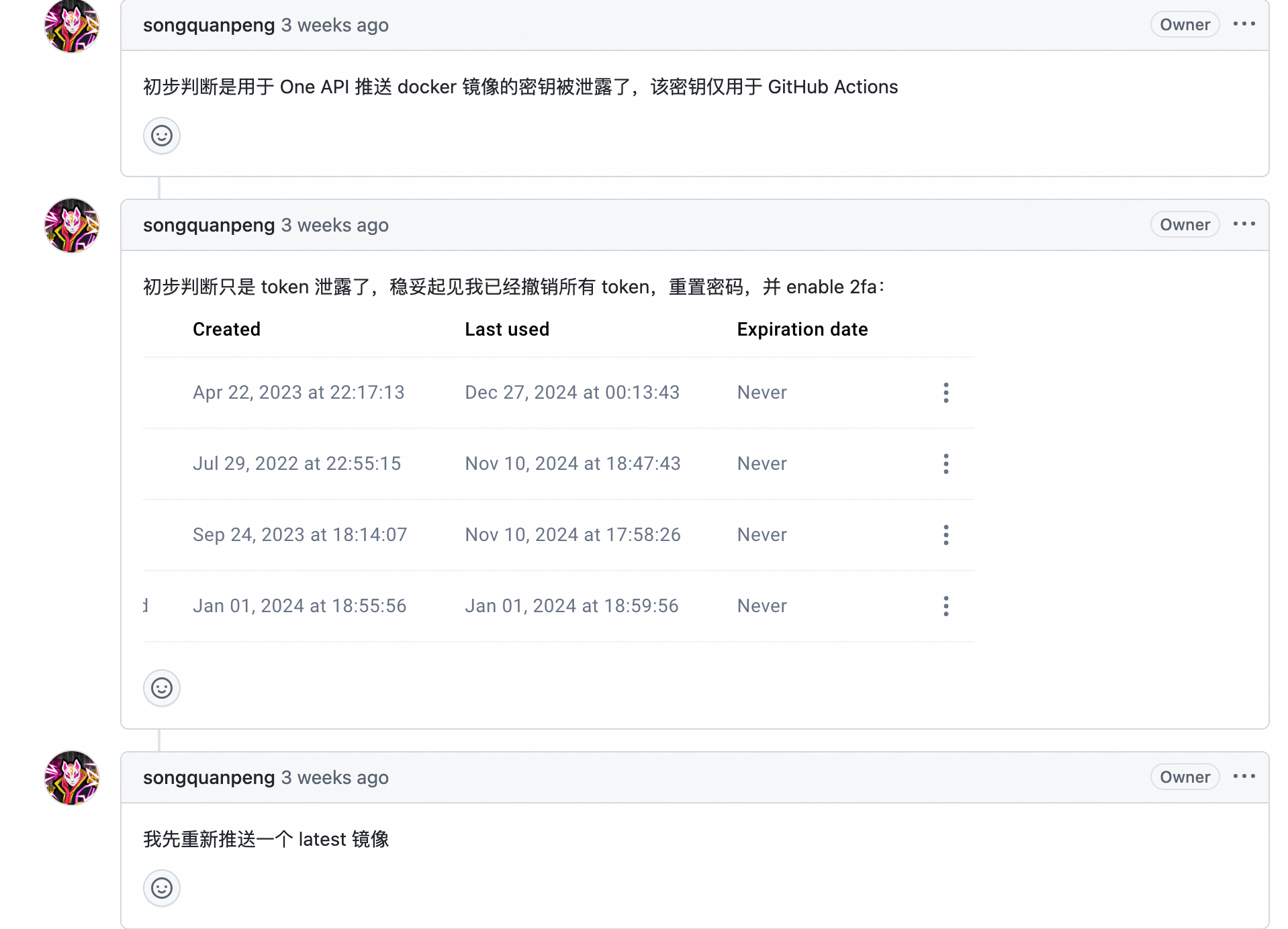Click Owner badge on token comment
Image resolution: width=1288 pixels, height=929 pixels.
(1185, 225)
